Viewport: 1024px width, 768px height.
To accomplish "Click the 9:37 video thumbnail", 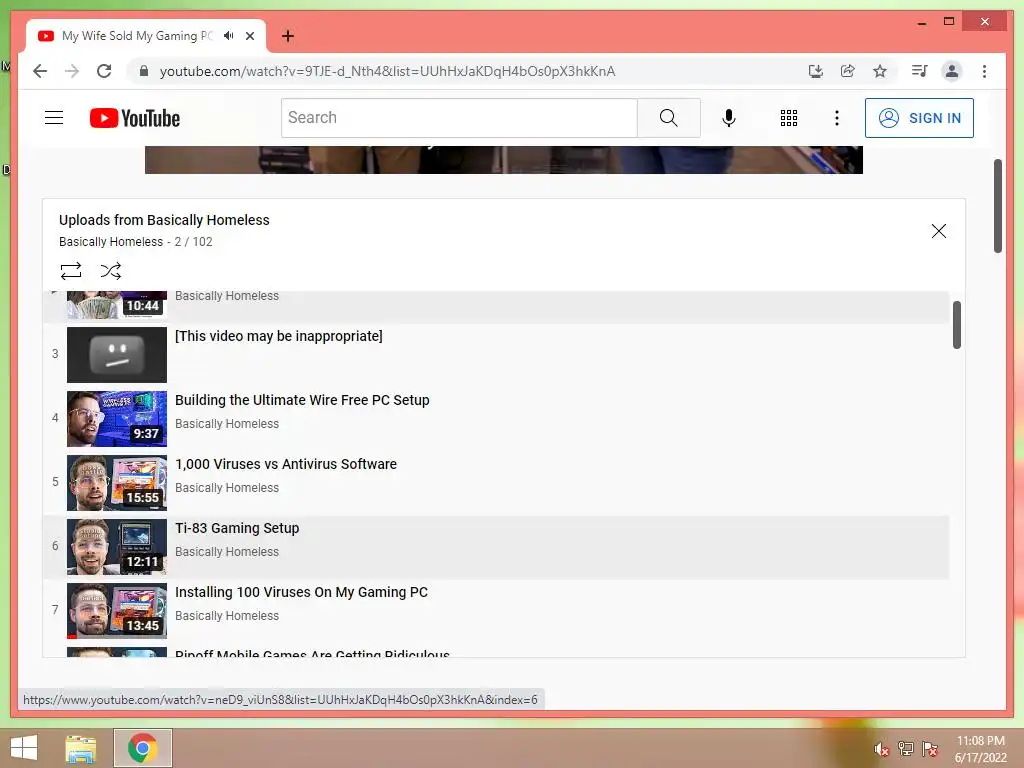I will (117, 419).
